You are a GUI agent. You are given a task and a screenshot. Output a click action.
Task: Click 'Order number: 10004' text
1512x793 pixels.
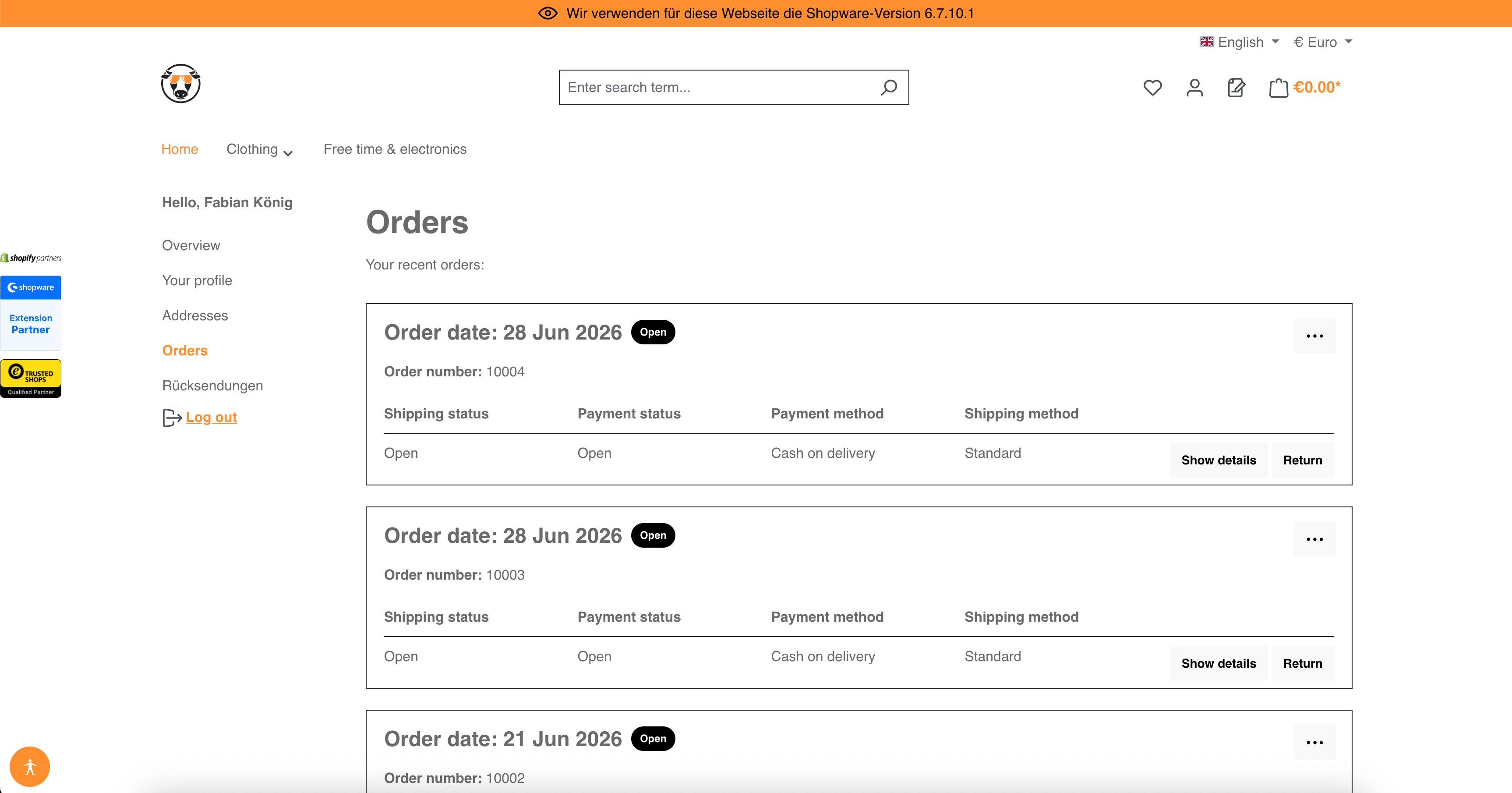454,372
